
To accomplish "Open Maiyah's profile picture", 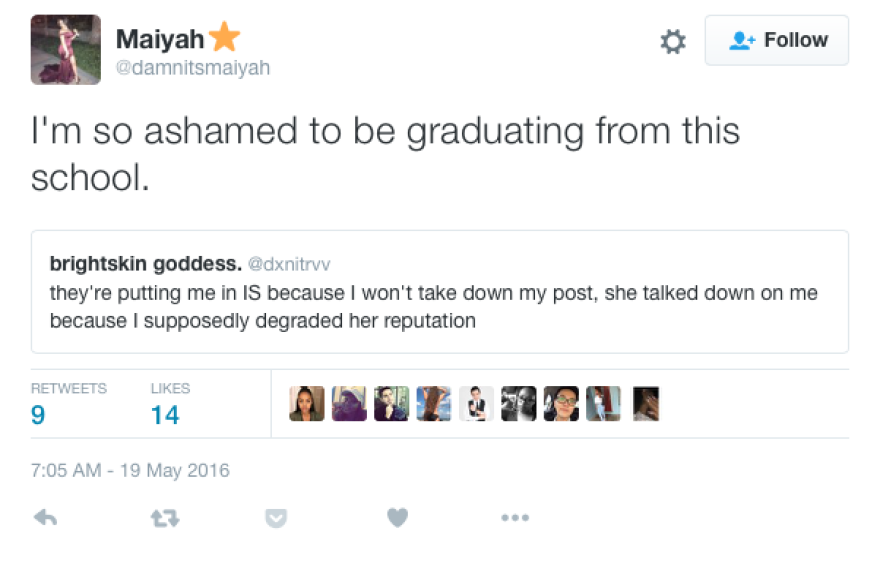I will pyautogui.click(x=66, y=50).
